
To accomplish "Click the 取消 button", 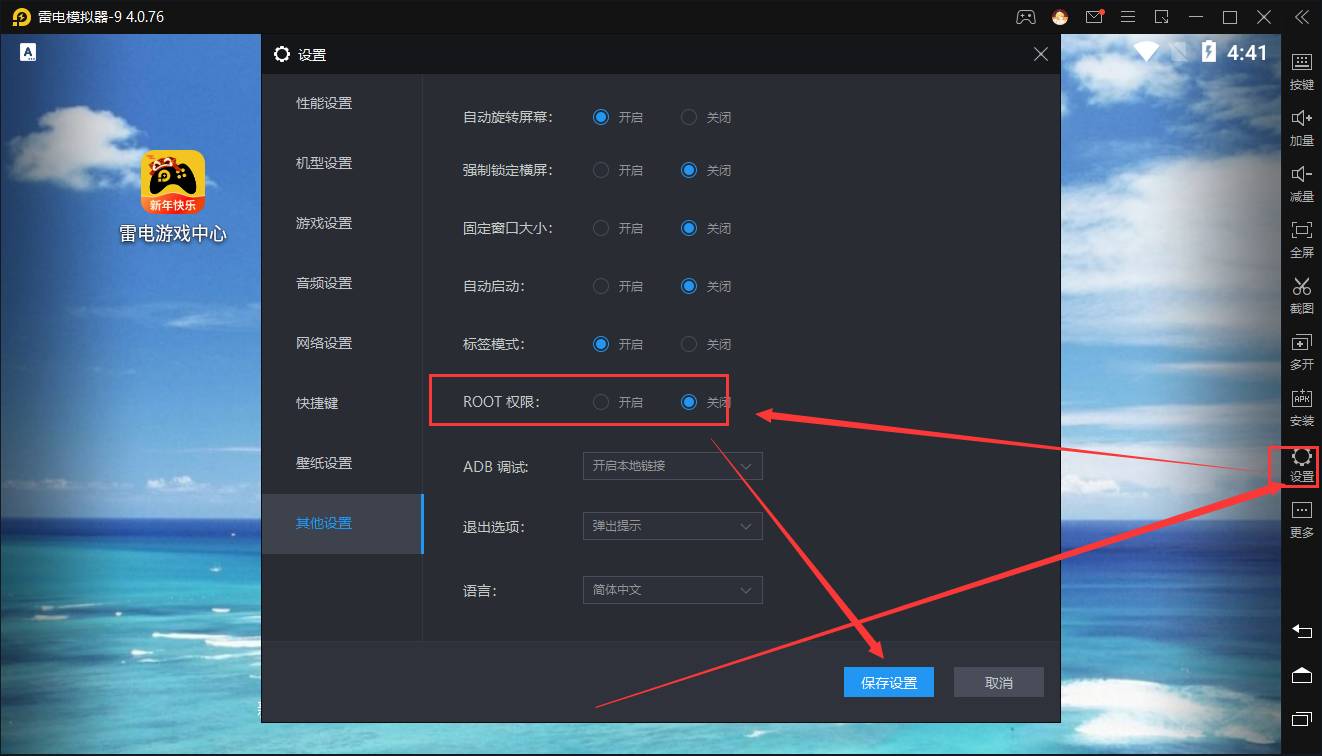I will coord(998,682).
